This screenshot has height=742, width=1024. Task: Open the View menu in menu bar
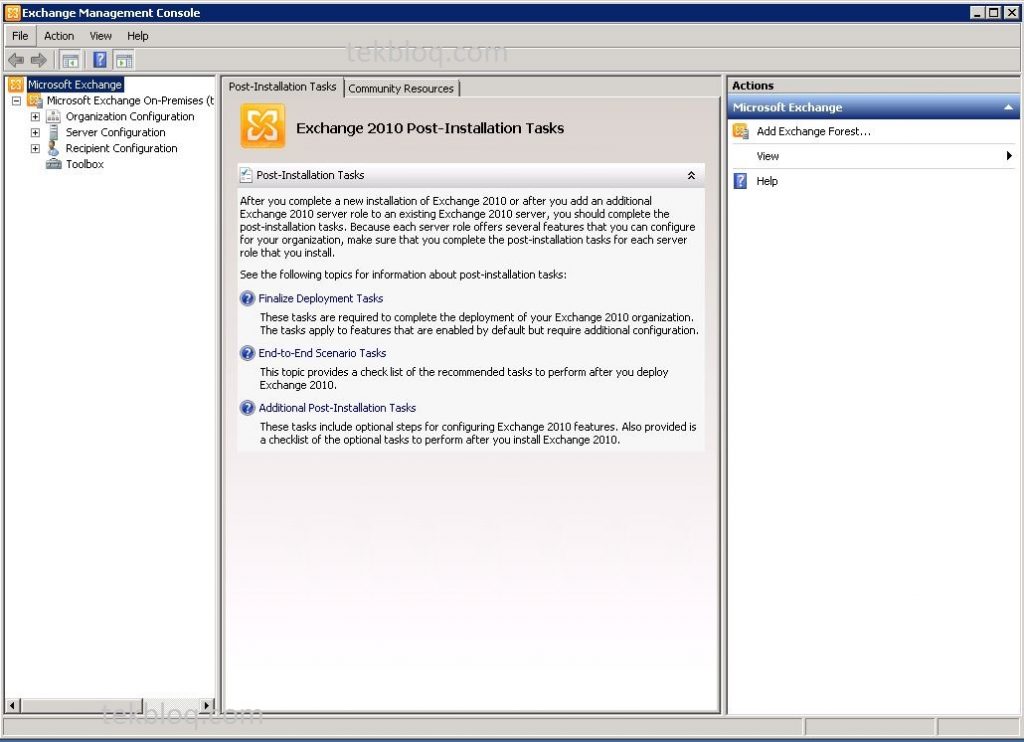tap(101, 36)
